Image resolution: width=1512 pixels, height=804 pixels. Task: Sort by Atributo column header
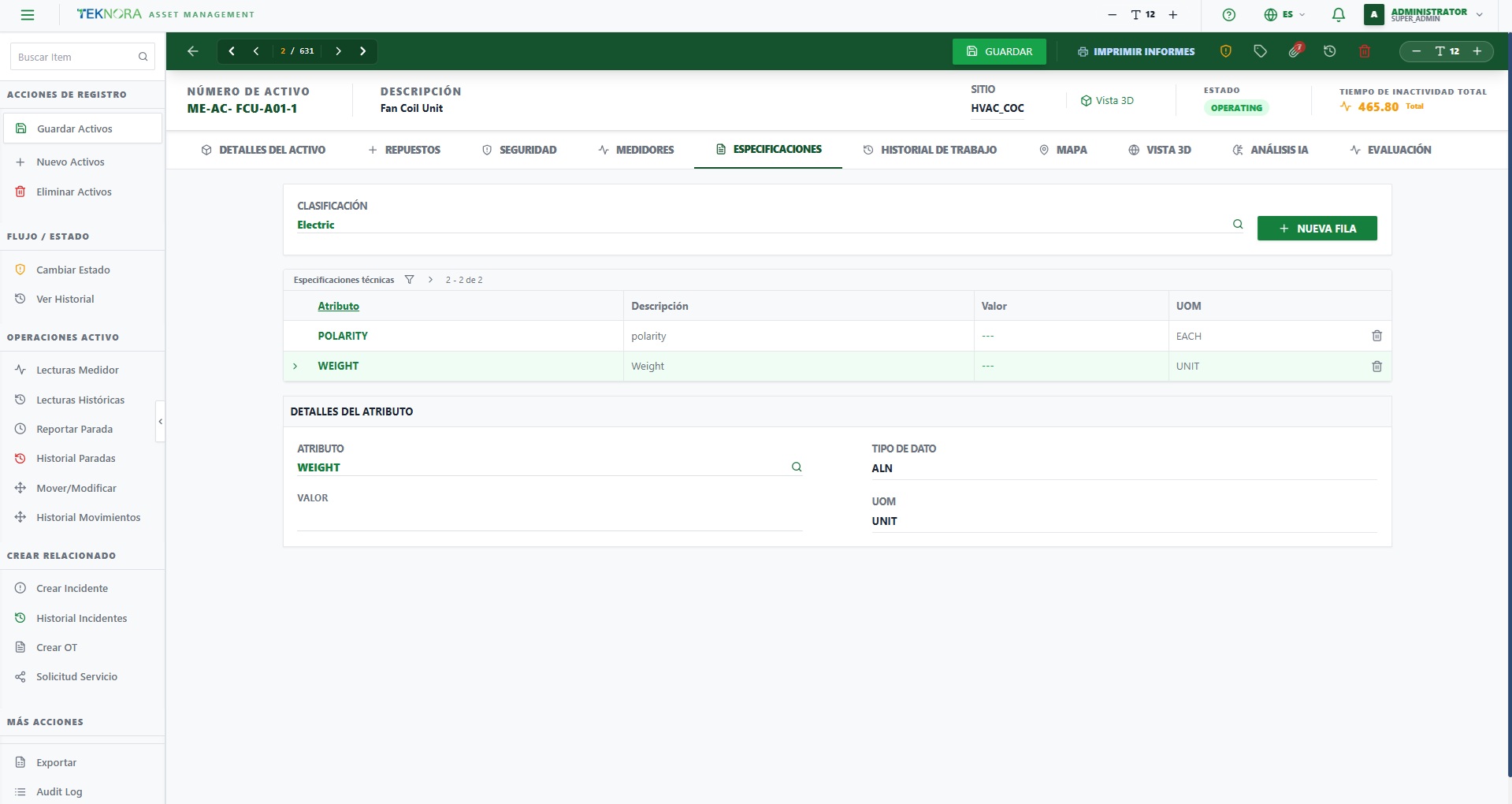pos(338,306)
